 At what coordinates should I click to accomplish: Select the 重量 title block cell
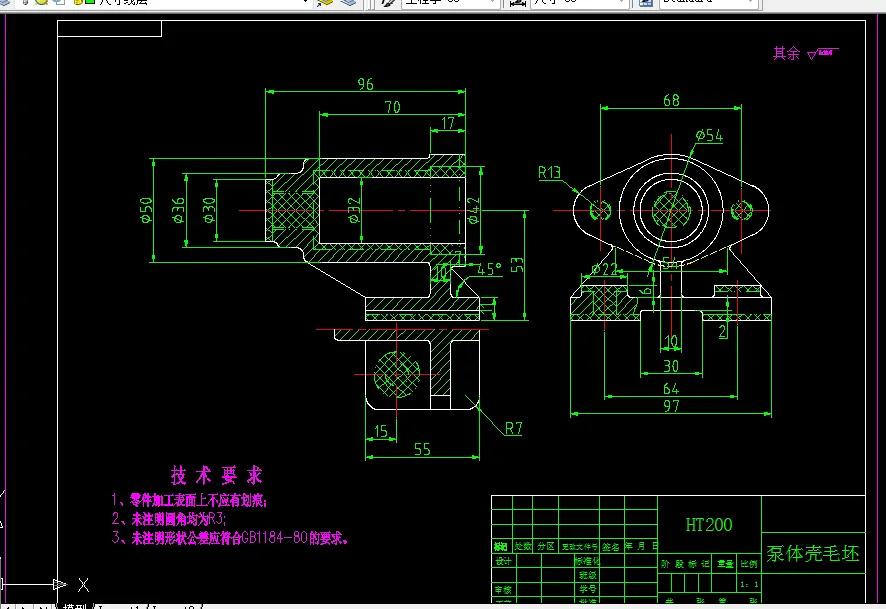pos(725,564)
